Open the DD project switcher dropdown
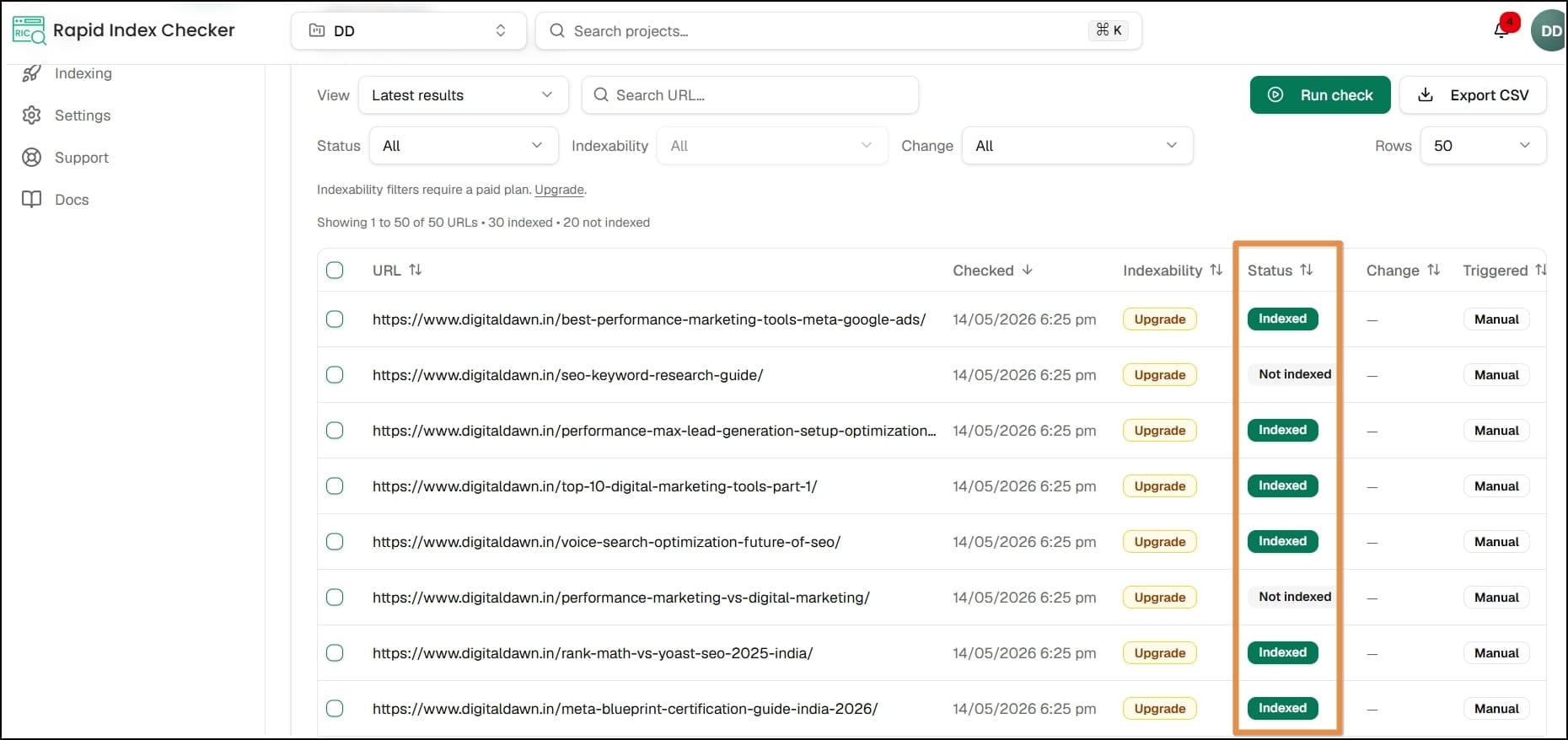 coord(409,30)
